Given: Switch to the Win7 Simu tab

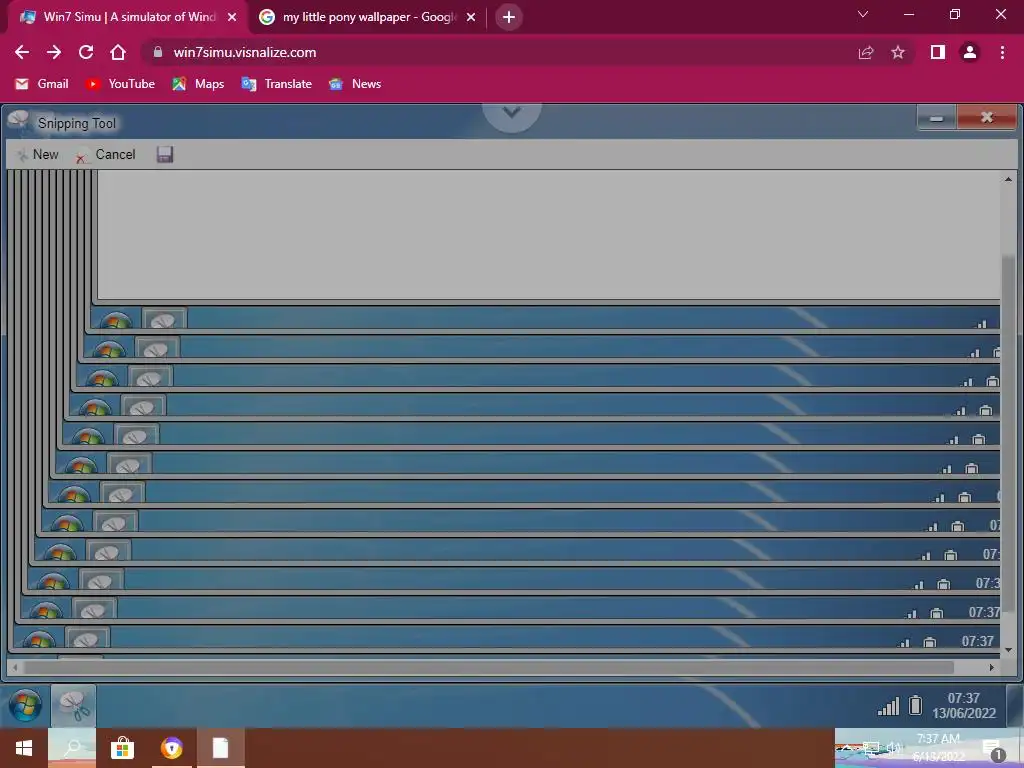Looking at the screenshot, I should coord(128,17).
